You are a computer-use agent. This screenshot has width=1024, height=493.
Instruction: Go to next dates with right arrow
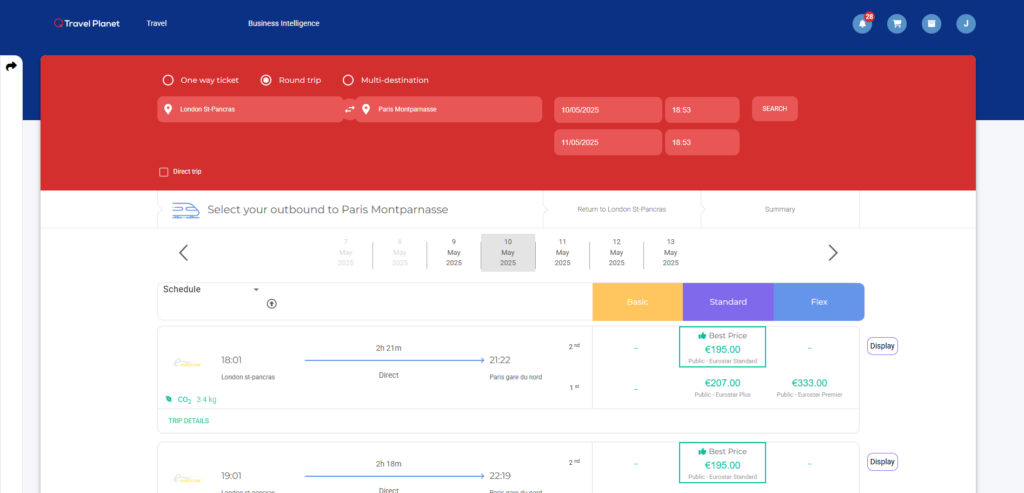pyautogui.click(x=833, y=253)
